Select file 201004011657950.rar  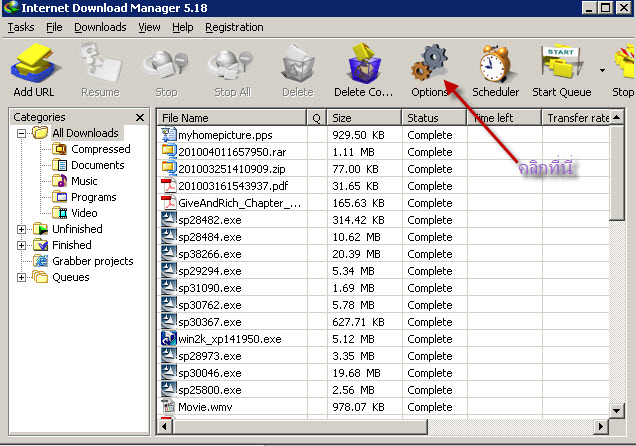coord(232,152)
